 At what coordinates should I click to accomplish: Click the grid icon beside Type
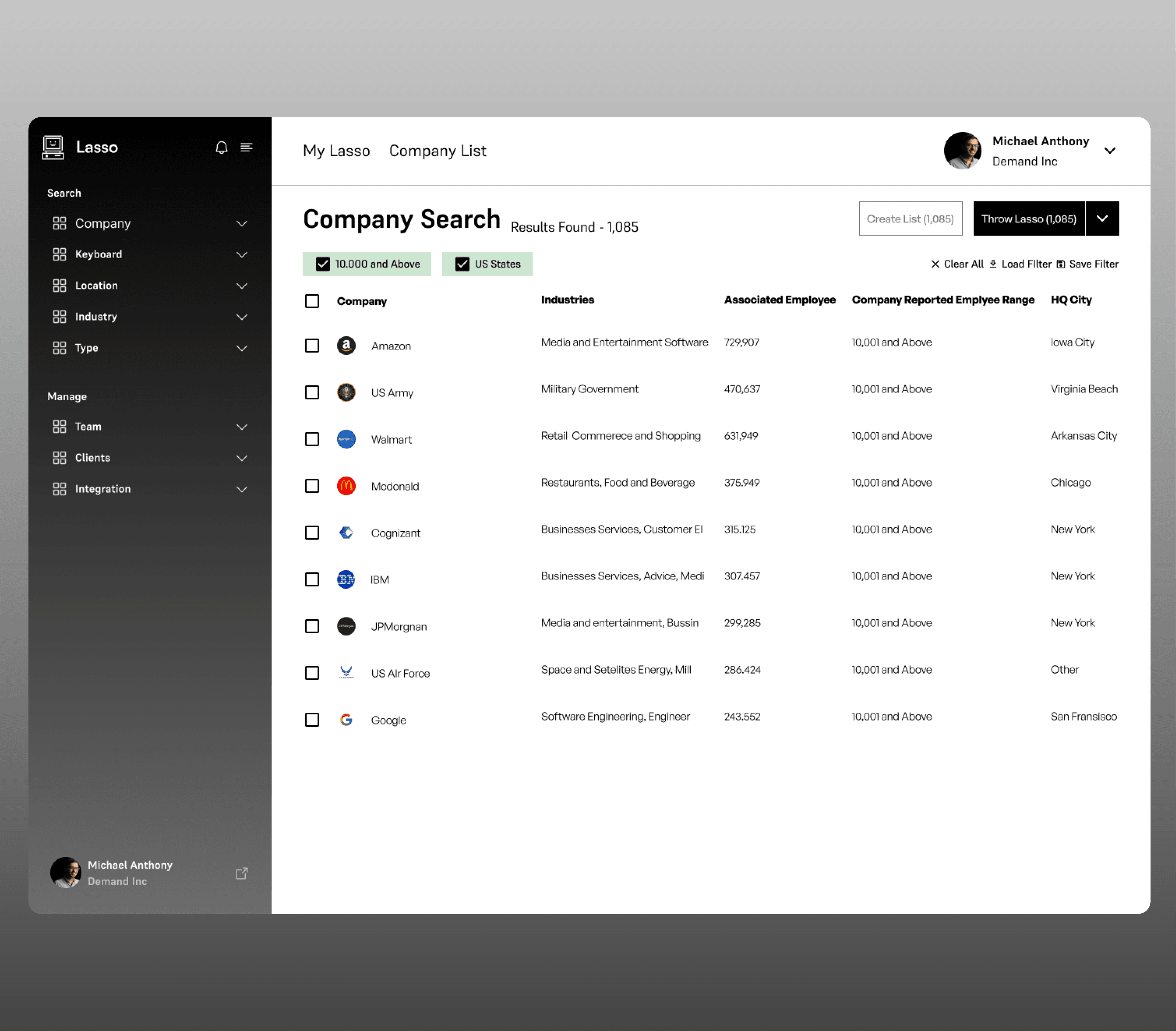tap(59, 347)
